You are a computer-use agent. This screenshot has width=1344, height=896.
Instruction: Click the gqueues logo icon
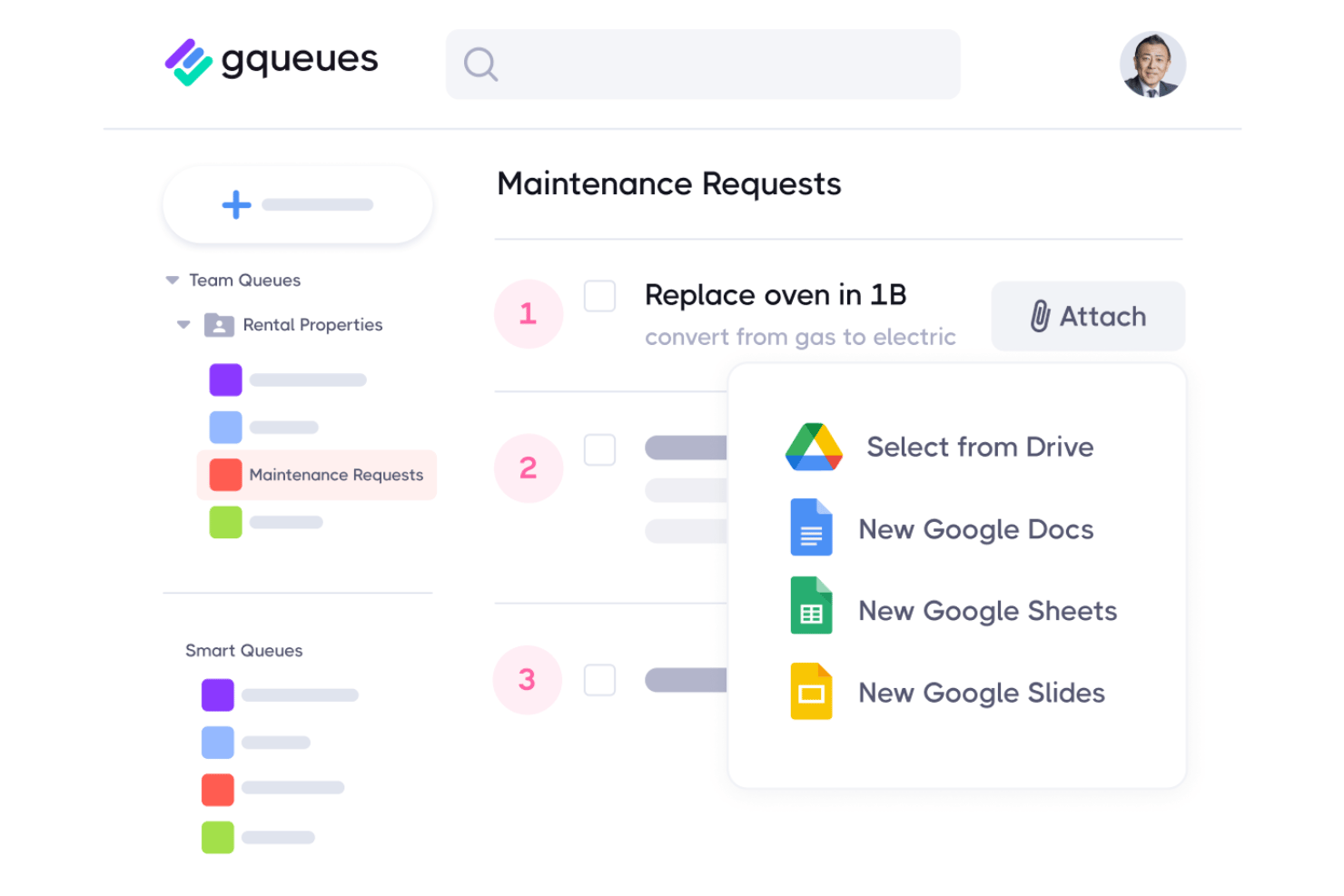[x=189, y=63]
